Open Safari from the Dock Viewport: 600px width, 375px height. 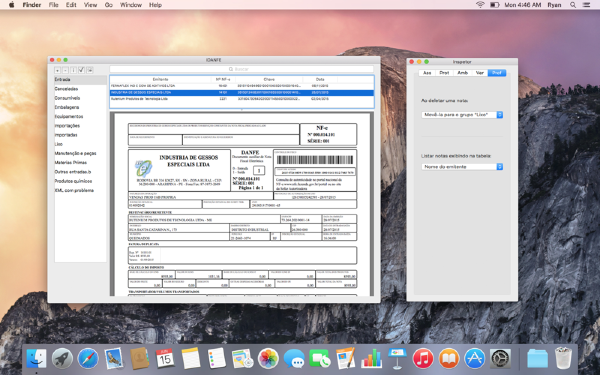point(88,359)
